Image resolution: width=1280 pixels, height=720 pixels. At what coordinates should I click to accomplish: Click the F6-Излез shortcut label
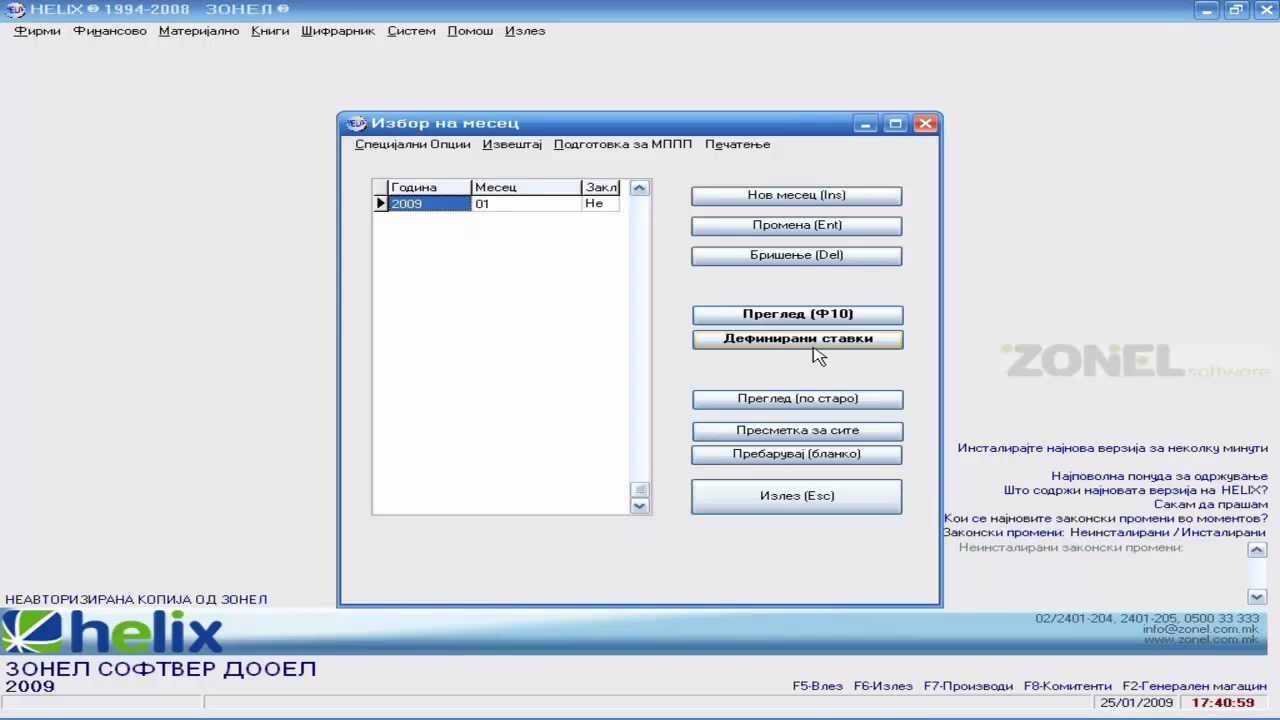point(883,686)
